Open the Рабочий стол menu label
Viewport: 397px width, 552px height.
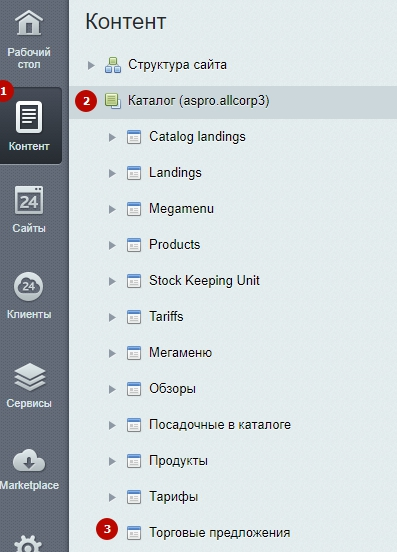tap(29, 58)
